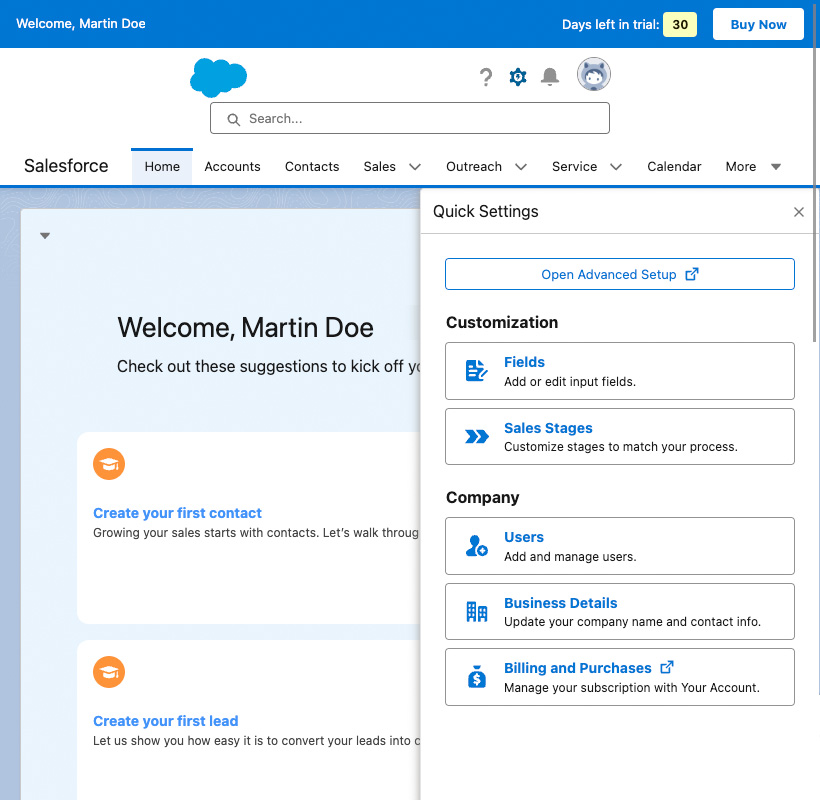Click the More navigation item
This screenshot has width=820, height=800.
click(741, 166)
